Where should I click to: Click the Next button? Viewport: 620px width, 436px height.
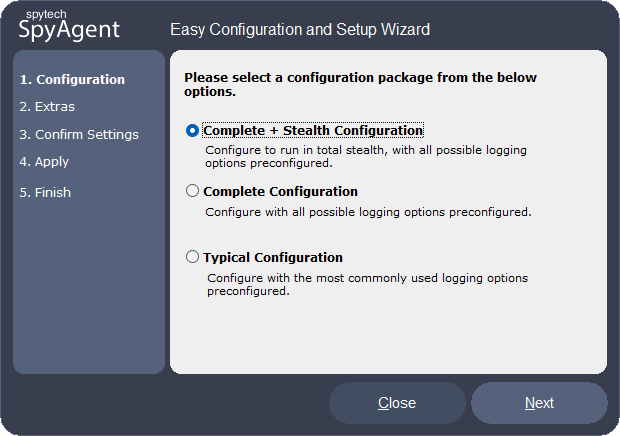coord(539,403)
